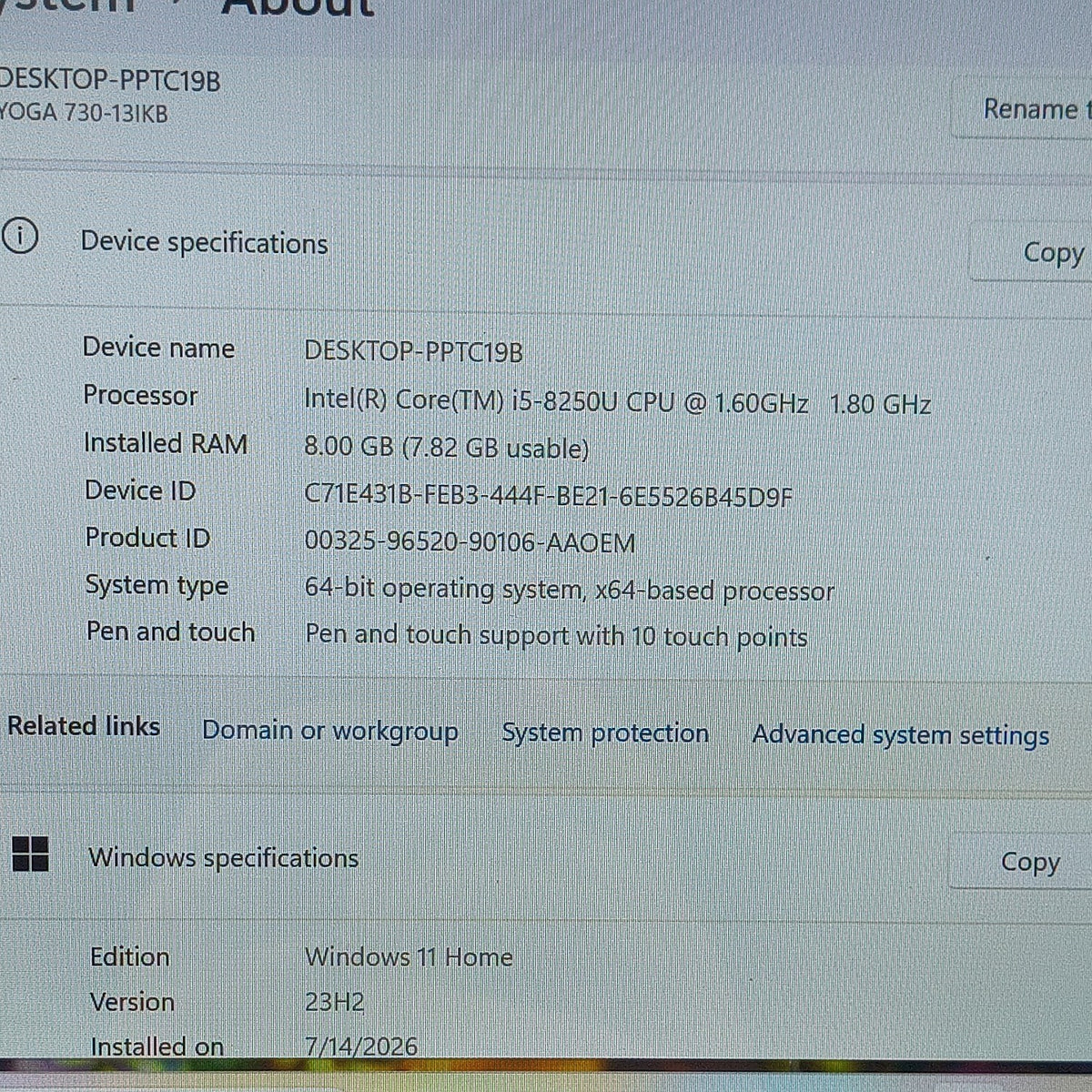1092x1092 pixels.
Task: Click the Device name label
Action: 158,347
